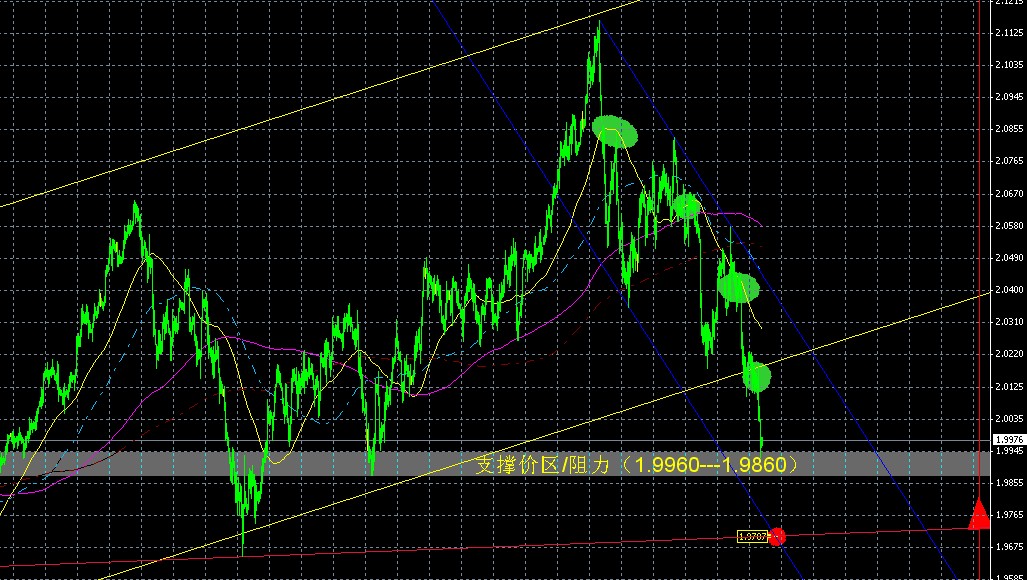
Task: Click the 2.0855 price axis value
Action: coord(1009,129)
